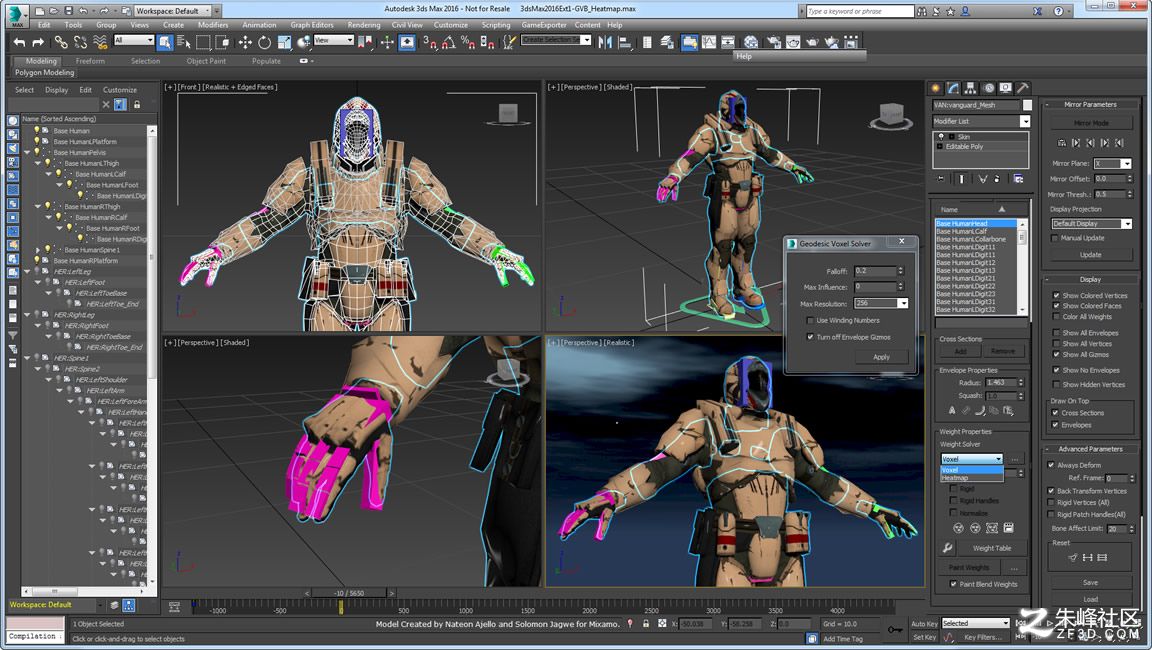Choose the Select and Scale tool
Image resolution: width=1152 pixels, height=650 pixels.
284,43
